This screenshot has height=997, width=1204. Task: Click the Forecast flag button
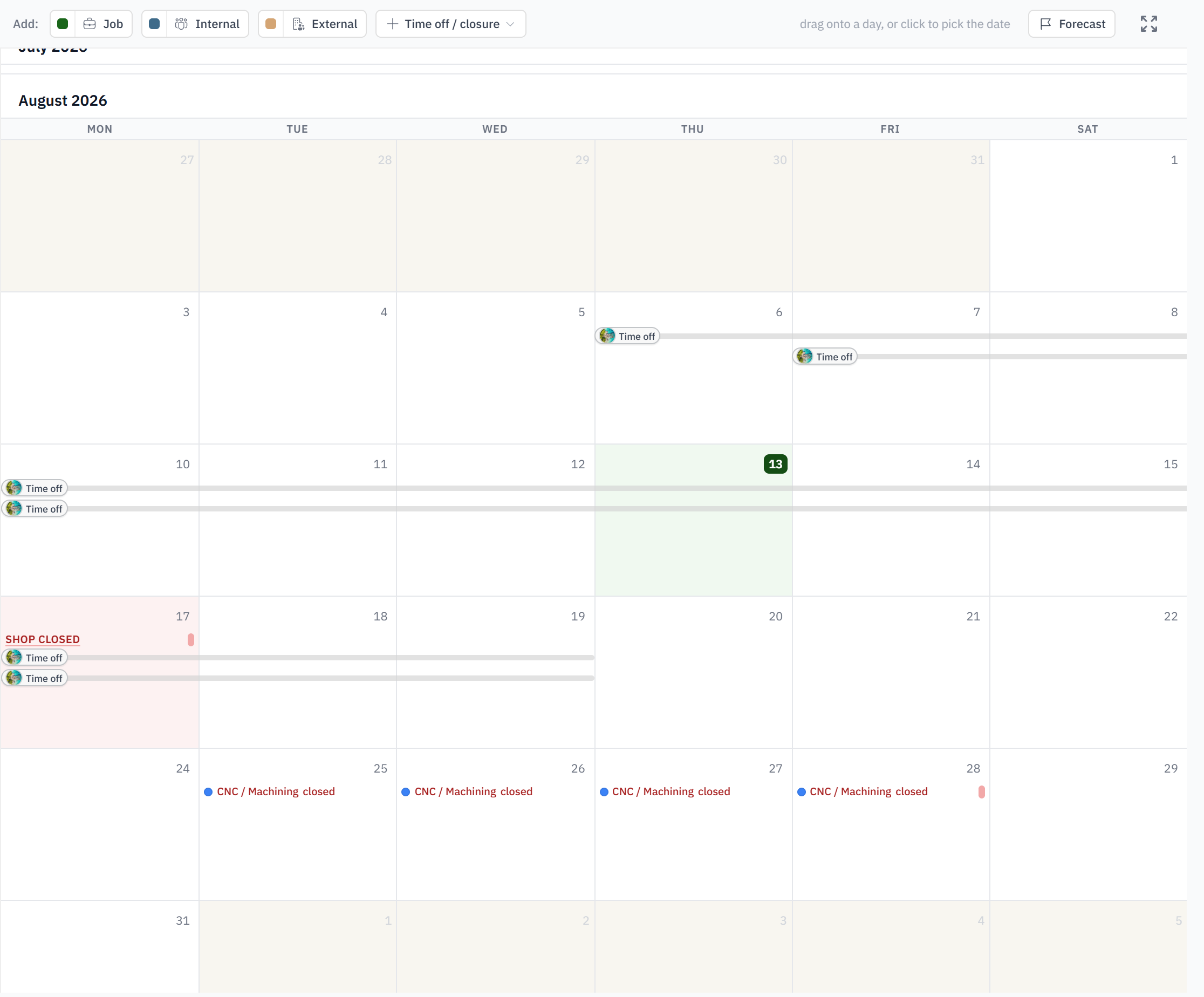click(x=1071, y=24)
